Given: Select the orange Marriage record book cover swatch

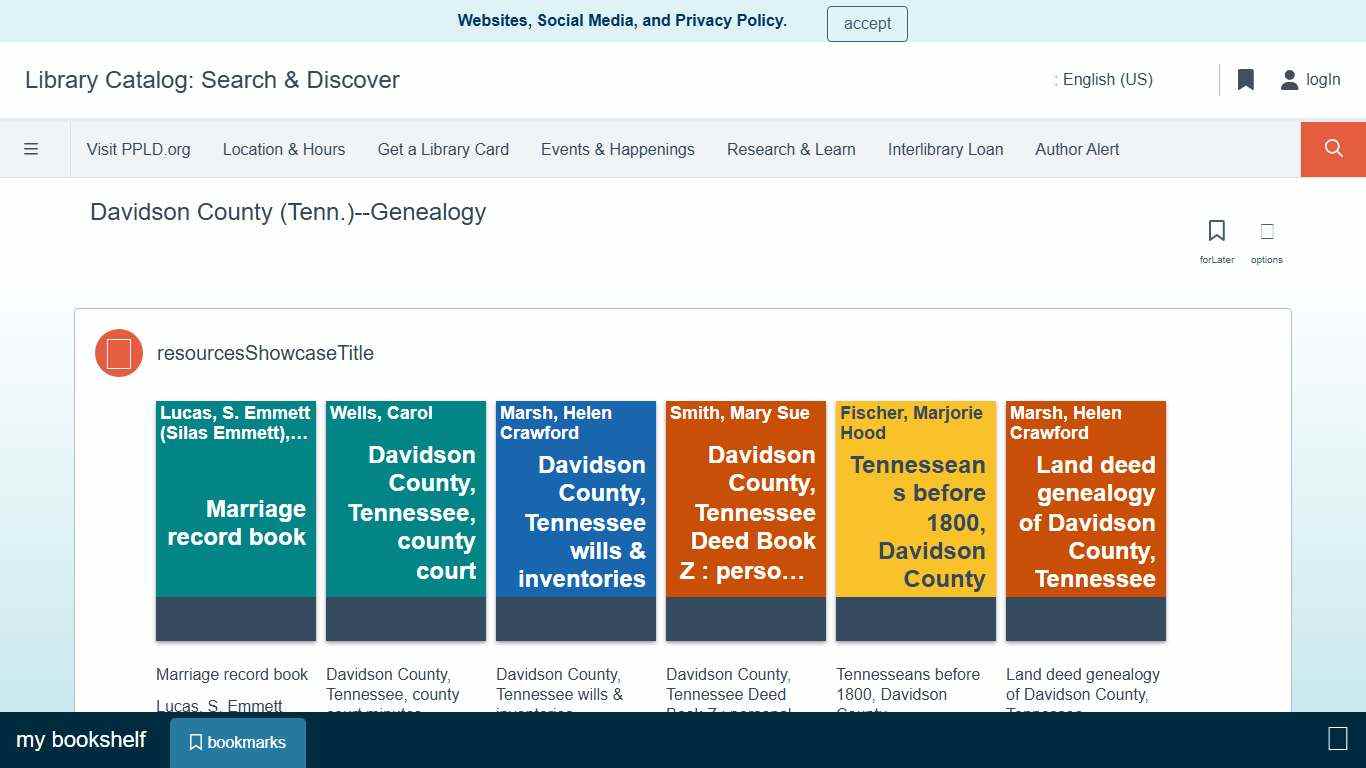Looking at the screenshot, I should (x=235, y=520).
